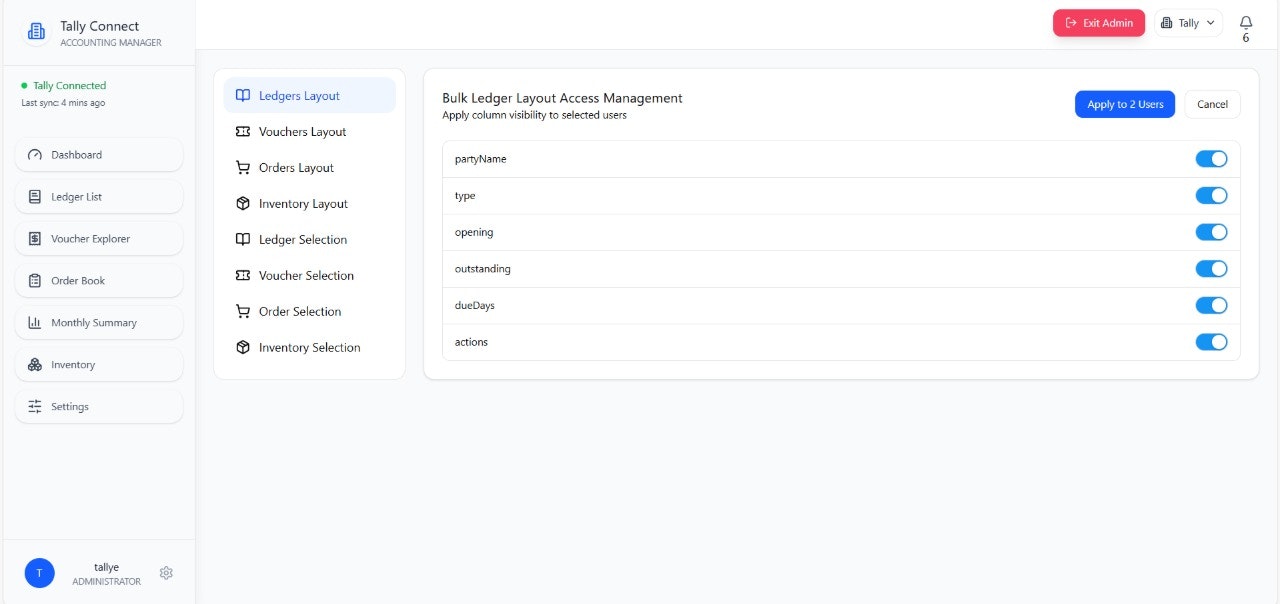Click the notification bell icon
1280x604 pixels.
click(1246, 22)
